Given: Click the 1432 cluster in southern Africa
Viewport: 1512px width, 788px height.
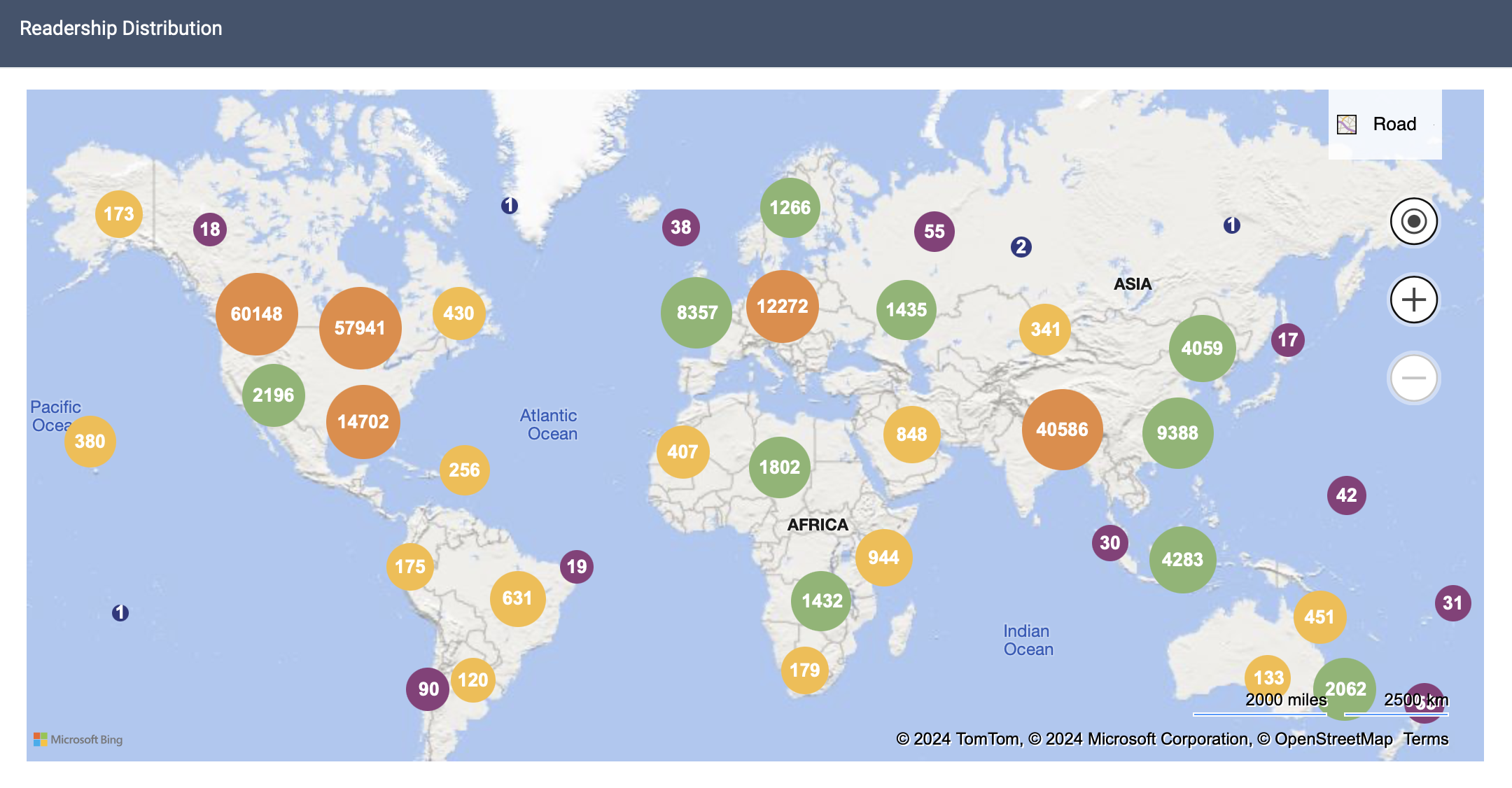Looking at the screenshot, I should pyautogui.click(x=822, y=601).
